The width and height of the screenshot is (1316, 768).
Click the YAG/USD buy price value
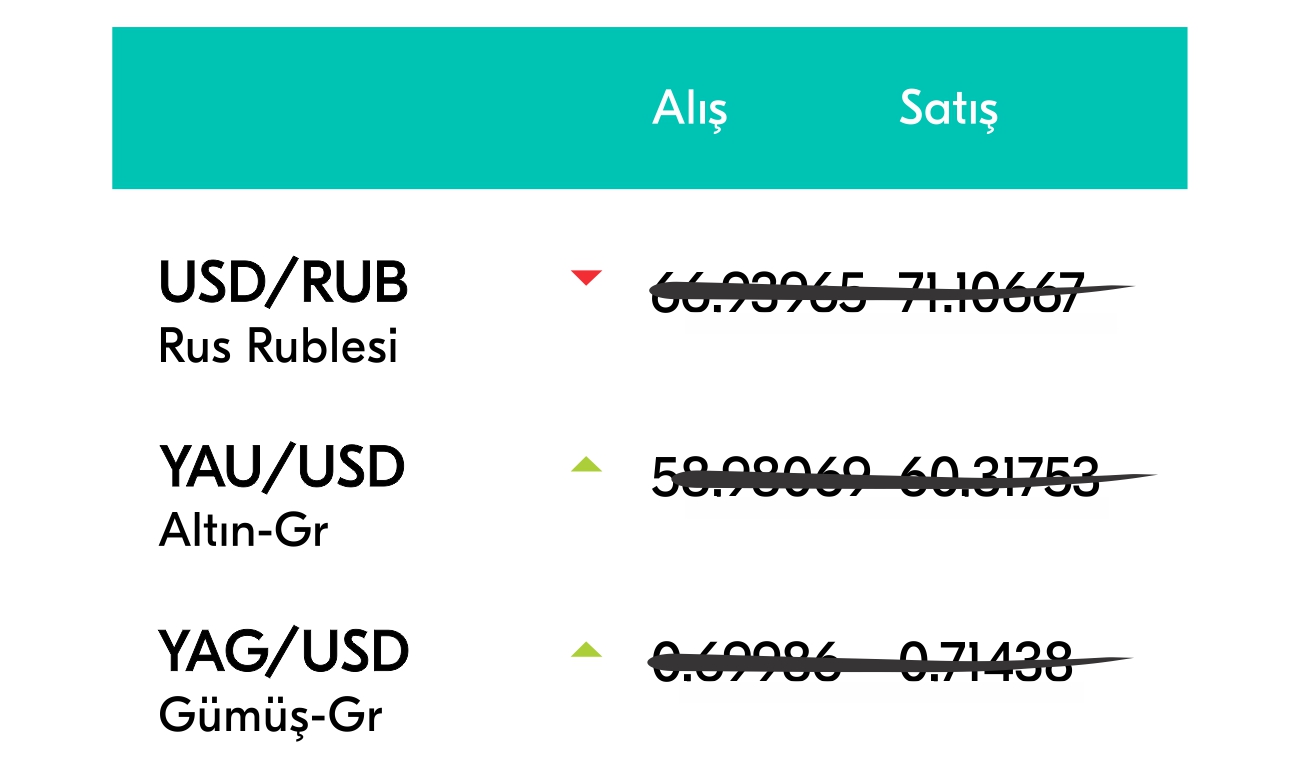tap(745, 662)
